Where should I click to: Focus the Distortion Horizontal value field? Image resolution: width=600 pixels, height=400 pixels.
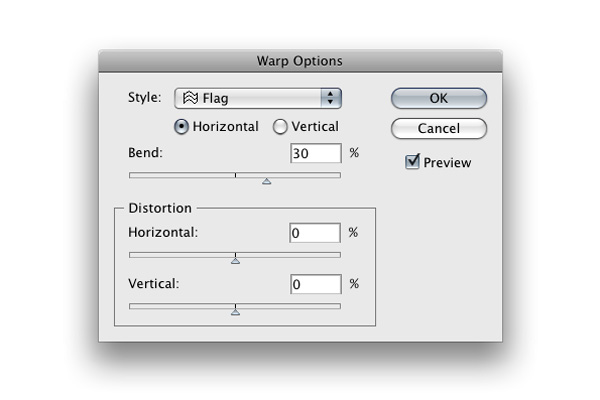point(315,233)
